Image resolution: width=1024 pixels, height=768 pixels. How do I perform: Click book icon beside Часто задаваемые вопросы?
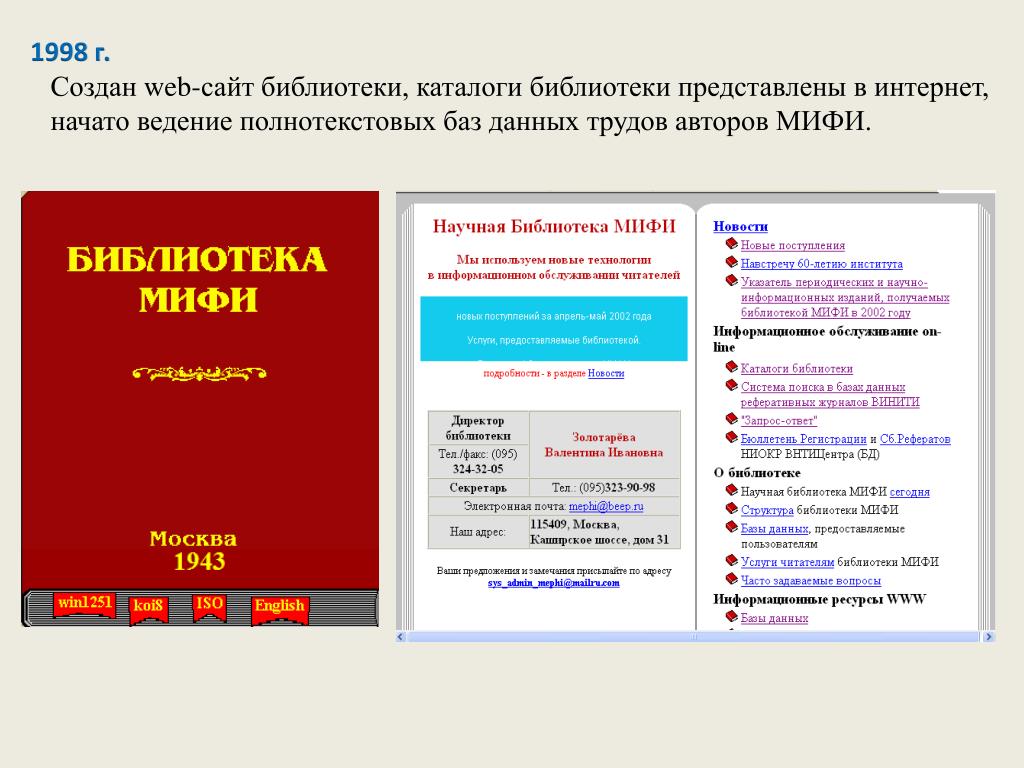point(731,579)
